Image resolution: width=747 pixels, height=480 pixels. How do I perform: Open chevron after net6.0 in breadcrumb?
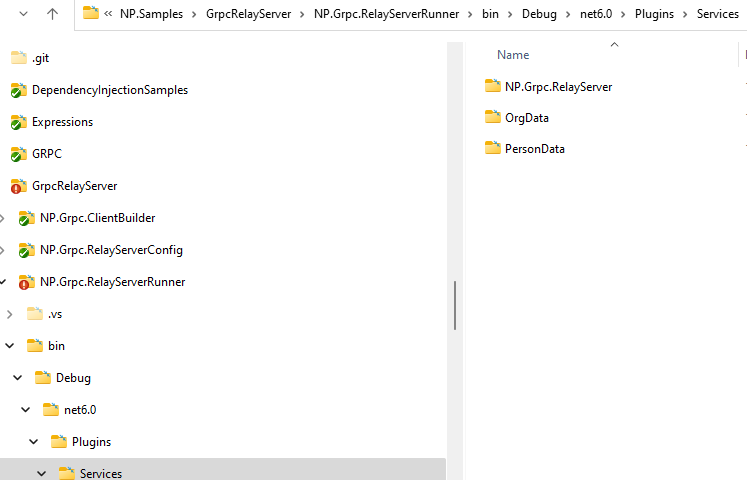(x=623, y=15)
